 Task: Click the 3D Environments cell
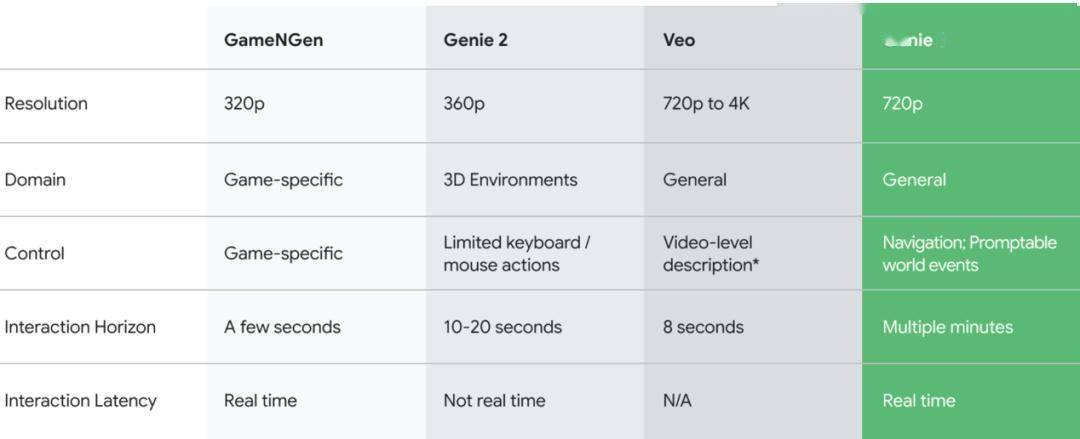click(x=510, y=180)
